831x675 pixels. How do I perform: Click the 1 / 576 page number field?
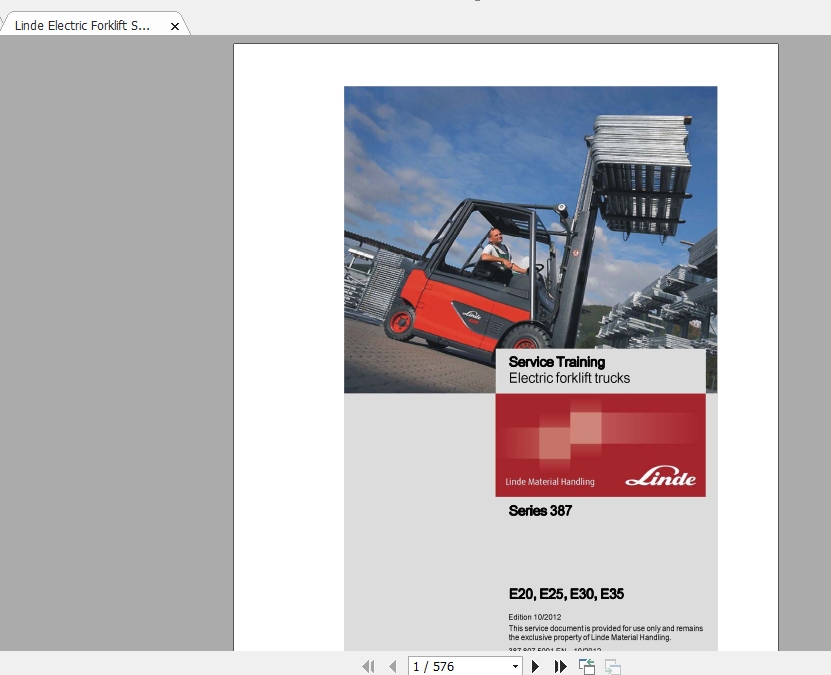[457, 666]
